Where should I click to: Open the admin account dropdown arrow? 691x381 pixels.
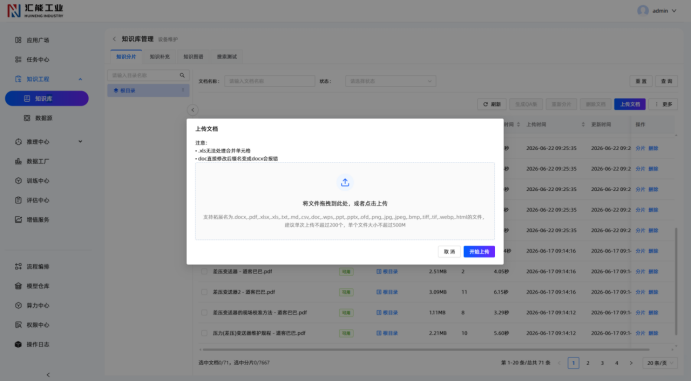674,11
